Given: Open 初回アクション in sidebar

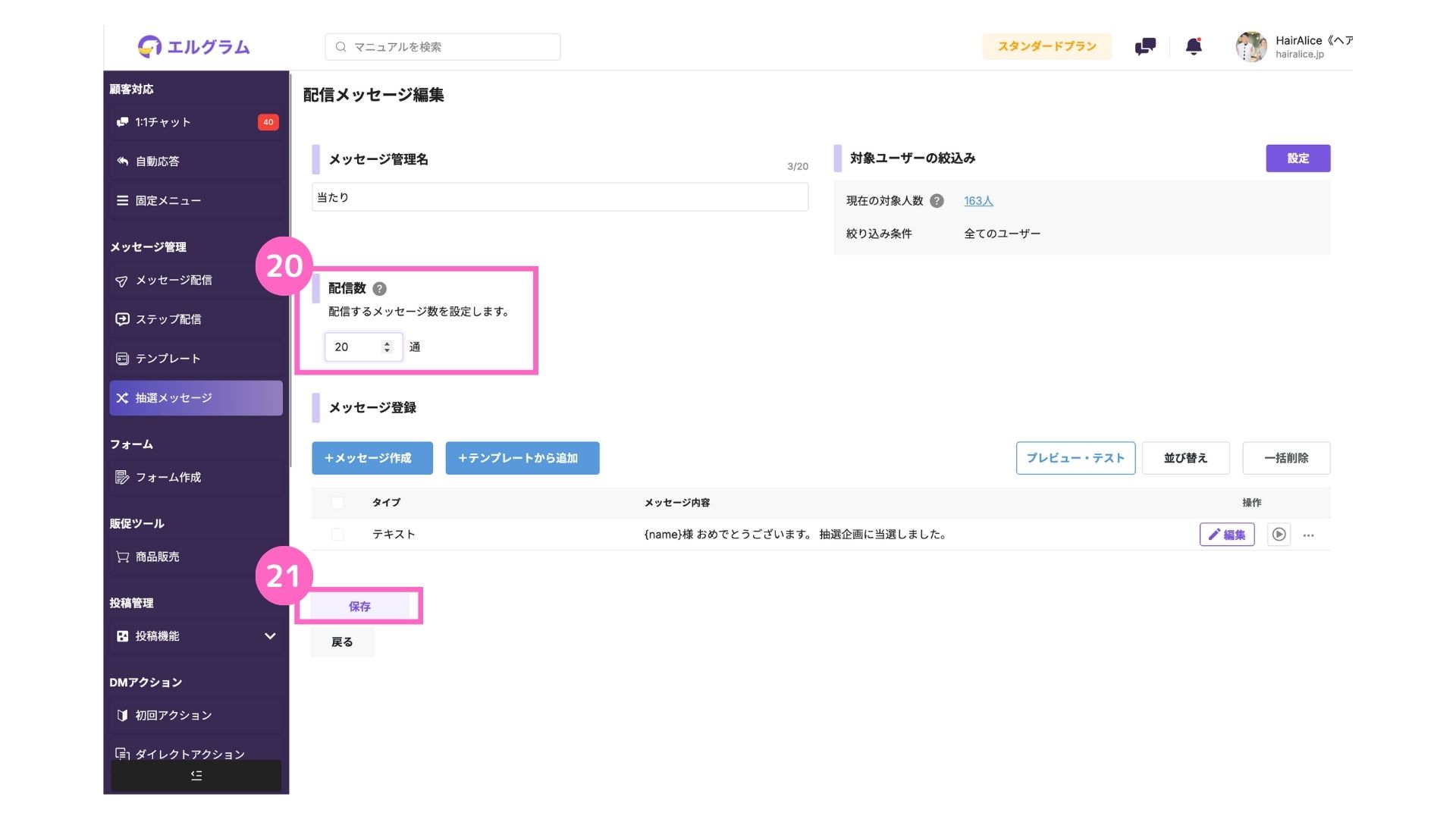Looking at the screenshot, I should pyautogui.click(x=196, y=715).
